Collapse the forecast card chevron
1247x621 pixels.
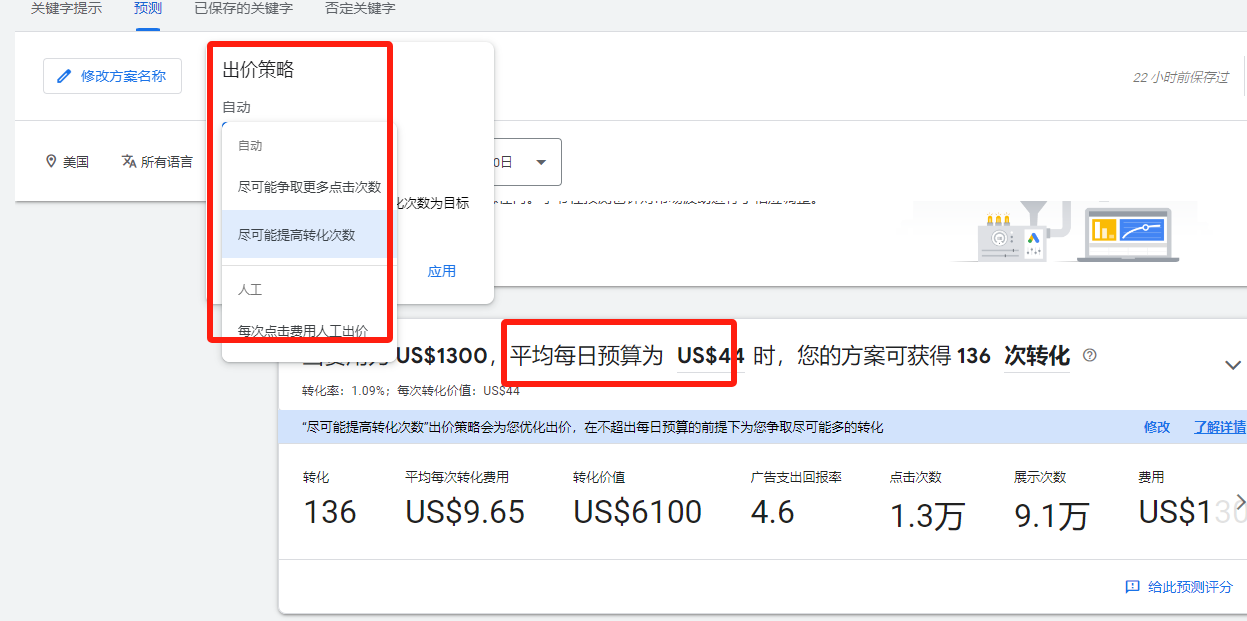[1233, 365]
